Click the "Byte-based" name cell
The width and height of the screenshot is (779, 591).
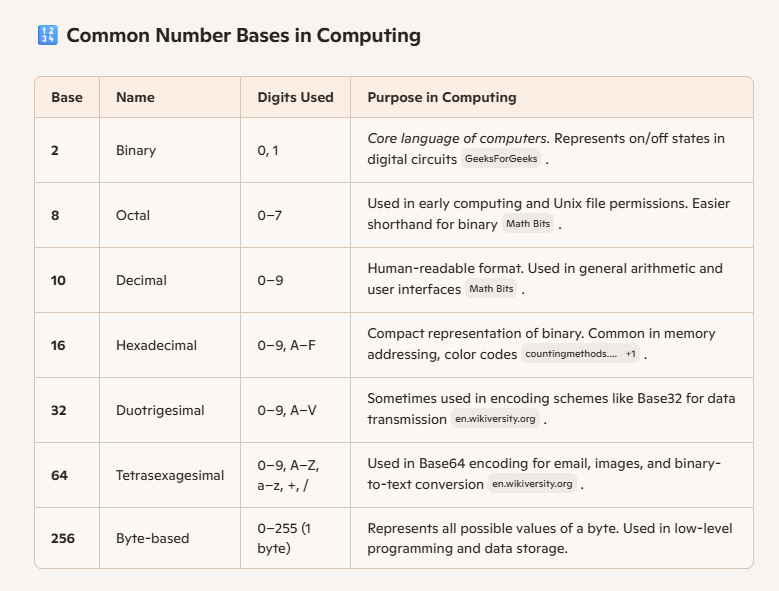coord(152,538)
